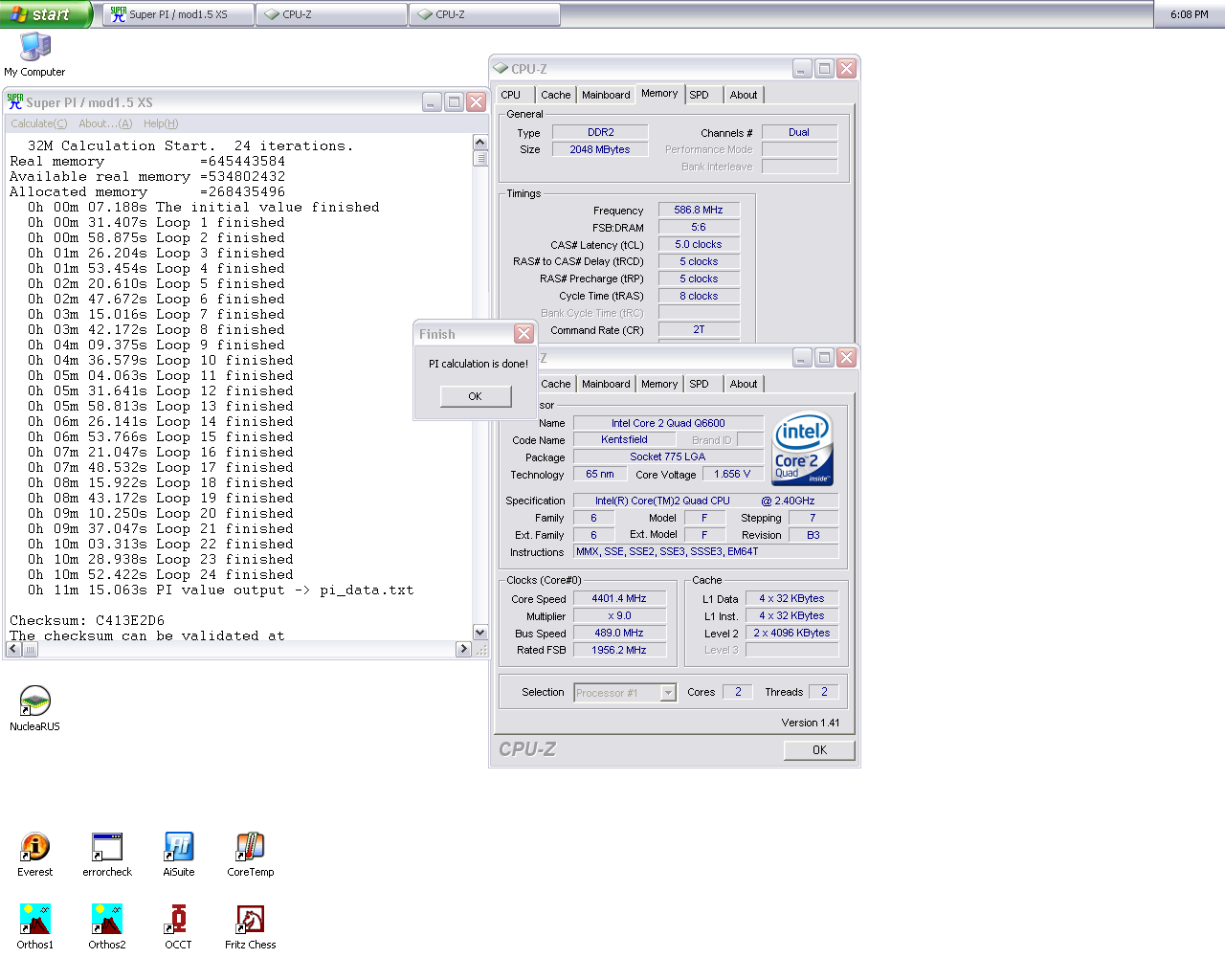The image size is (1225, 980).
Task: Open the Processor #1 selection dropdown
Action: point(668,693)
